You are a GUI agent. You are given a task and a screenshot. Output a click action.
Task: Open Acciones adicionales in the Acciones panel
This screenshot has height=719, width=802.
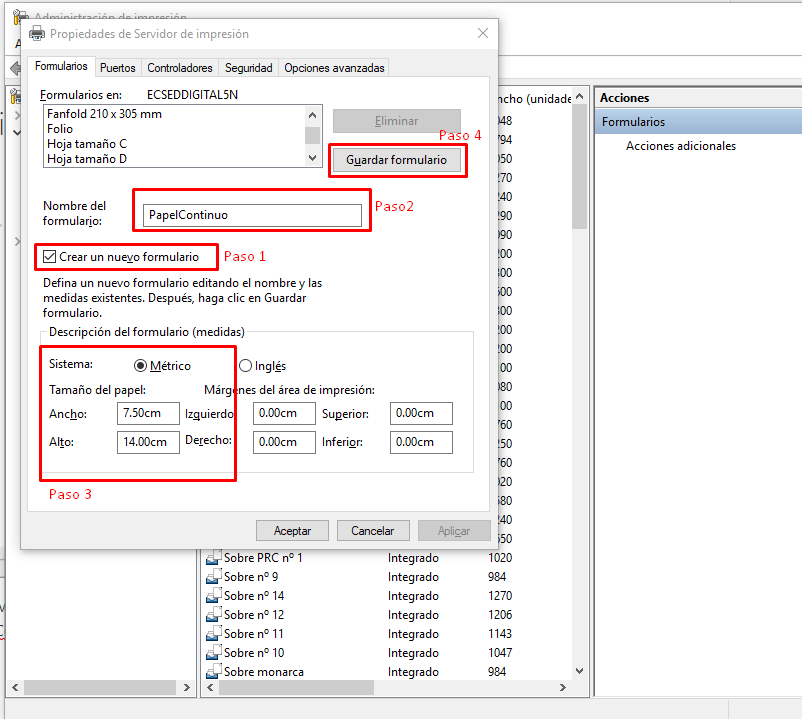680,146
